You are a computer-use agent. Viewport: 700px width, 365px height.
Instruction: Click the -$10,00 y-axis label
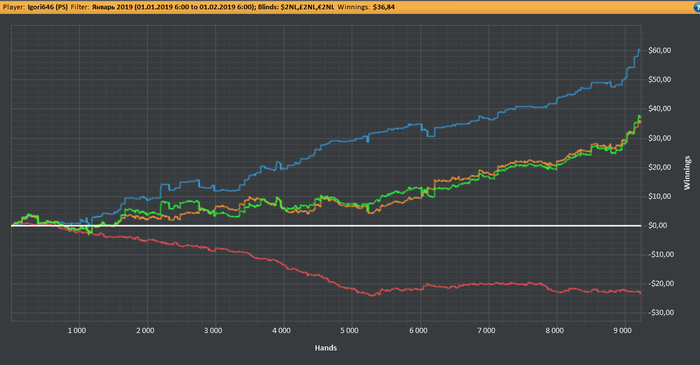point(660,254)
